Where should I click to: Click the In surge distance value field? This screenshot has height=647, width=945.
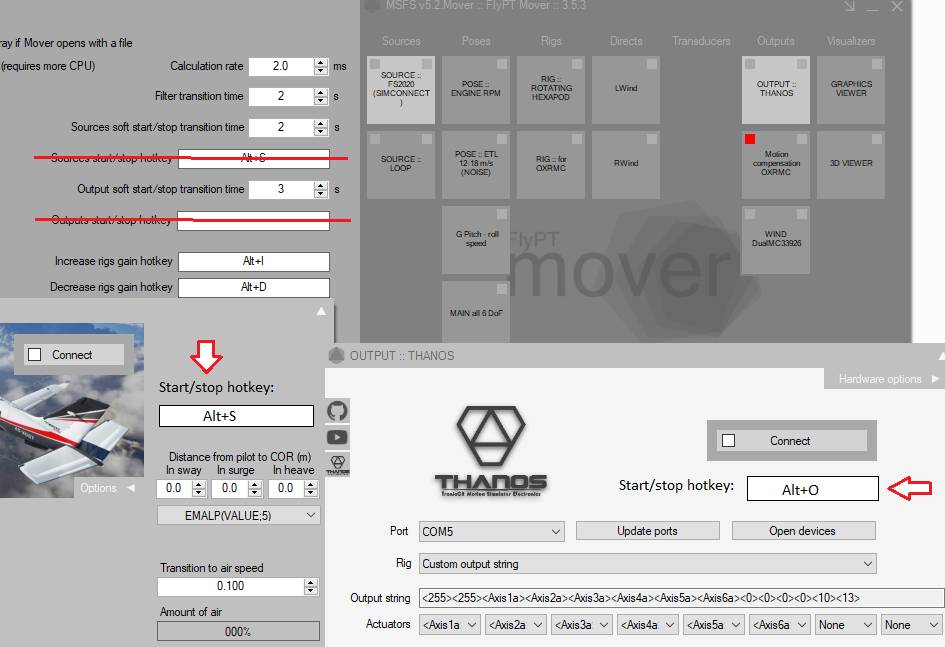tap(230, 489)
